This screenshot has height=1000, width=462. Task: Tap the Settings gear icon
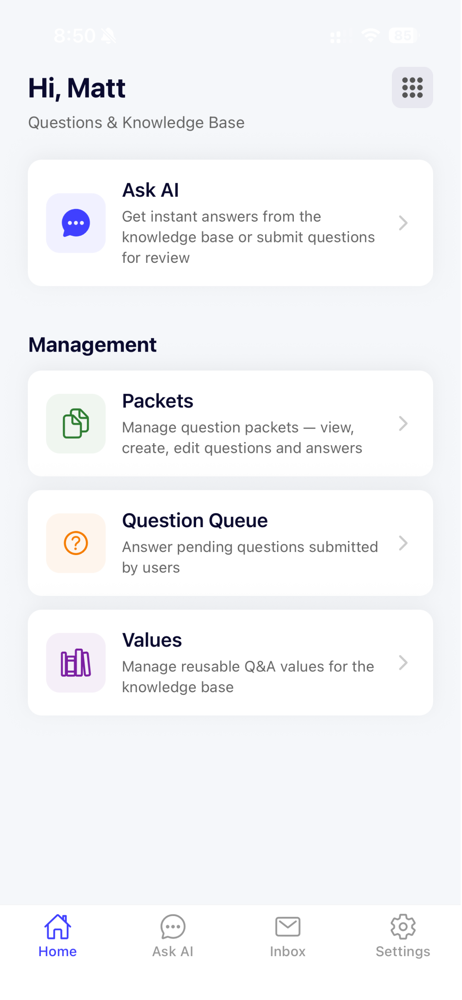tap(403, 927)
